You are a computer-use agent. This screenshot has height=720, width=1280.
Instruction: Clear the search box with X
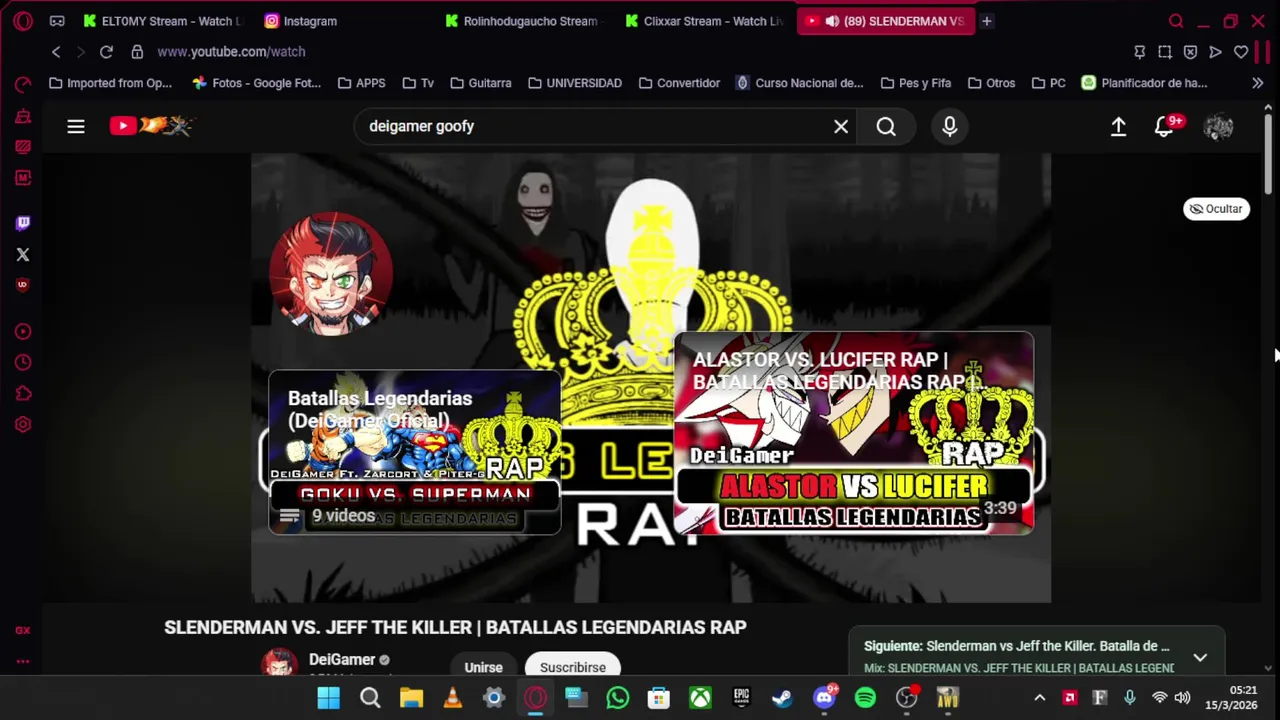pos(841,127)
